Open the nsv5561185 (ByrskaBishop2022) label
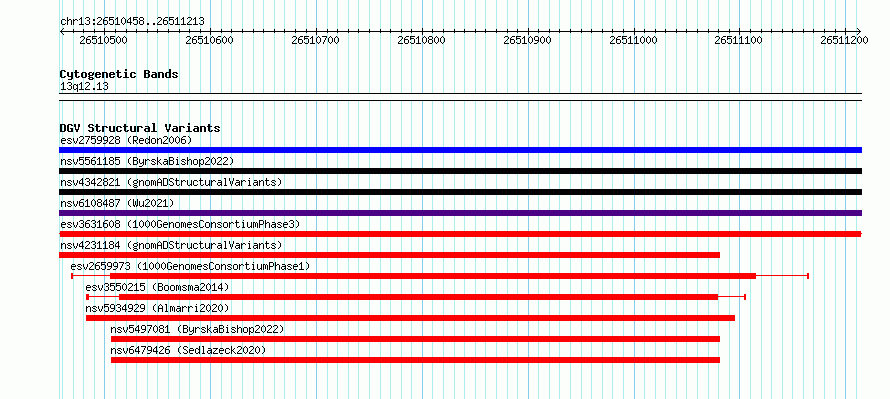Viewport: 890px width, 399px height. [x=147, y=161]
